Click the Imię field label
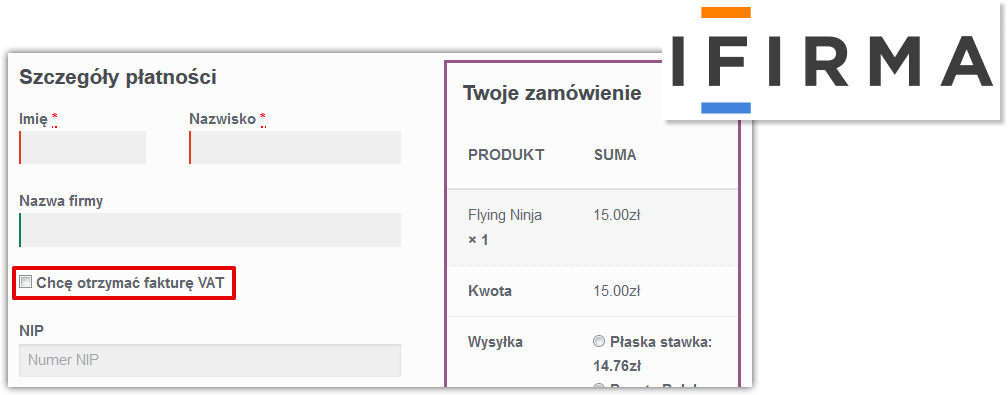This screenshot has width=1008, height=395. [x=33, y=120]
